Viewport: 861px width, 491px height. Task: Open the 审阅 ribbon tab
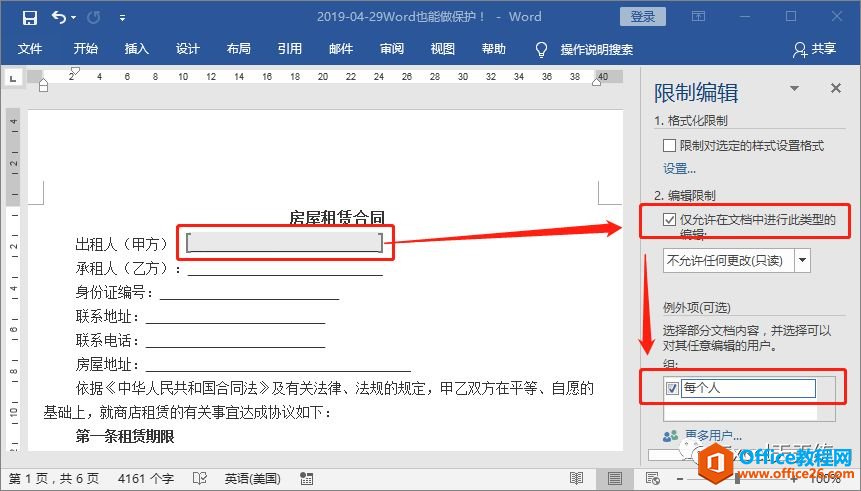[x=392, y=49]
